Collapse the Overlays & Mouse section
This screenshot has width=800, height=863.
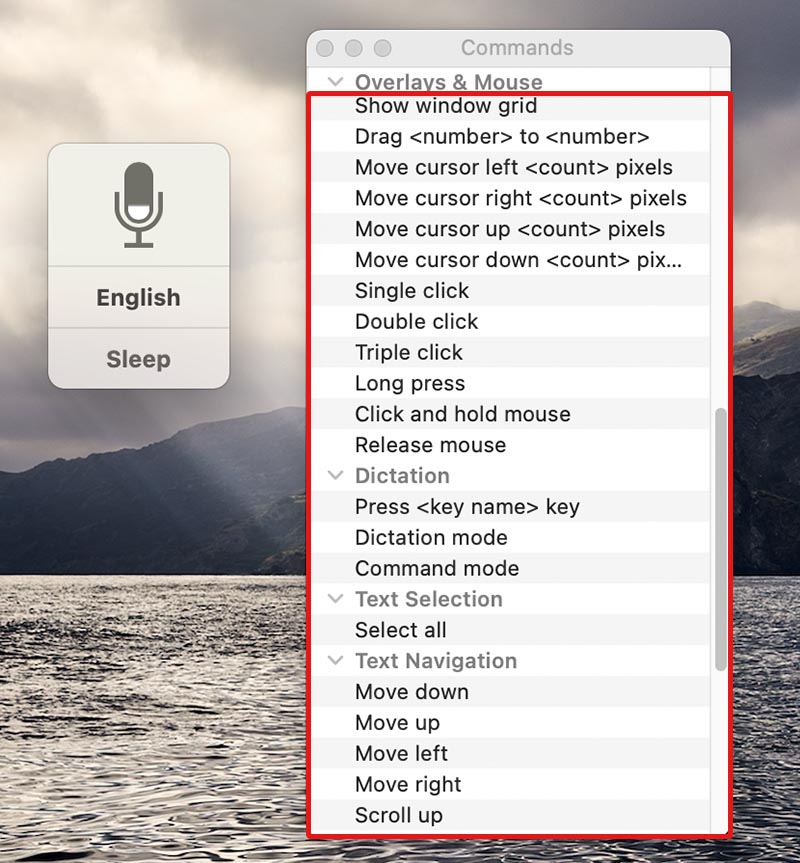(x=335, y=81)
